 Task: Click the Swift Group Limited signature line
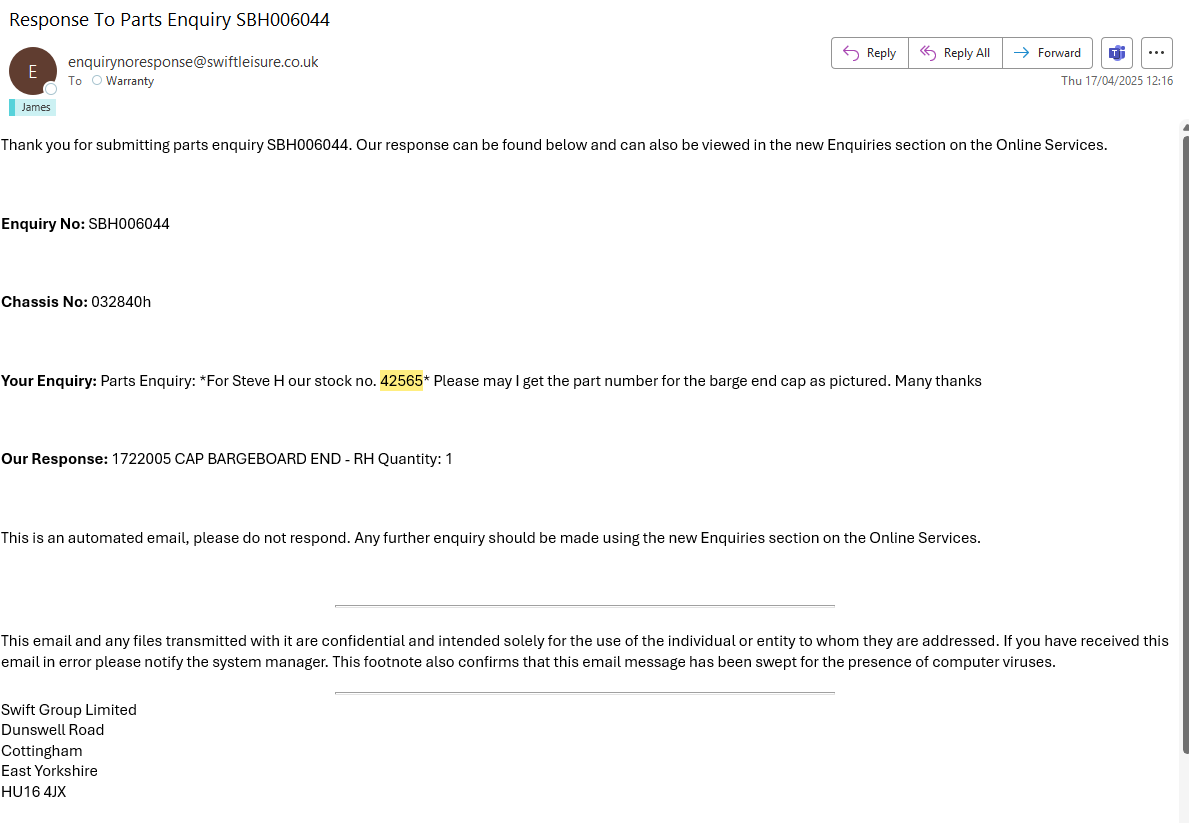coord(69,710)
